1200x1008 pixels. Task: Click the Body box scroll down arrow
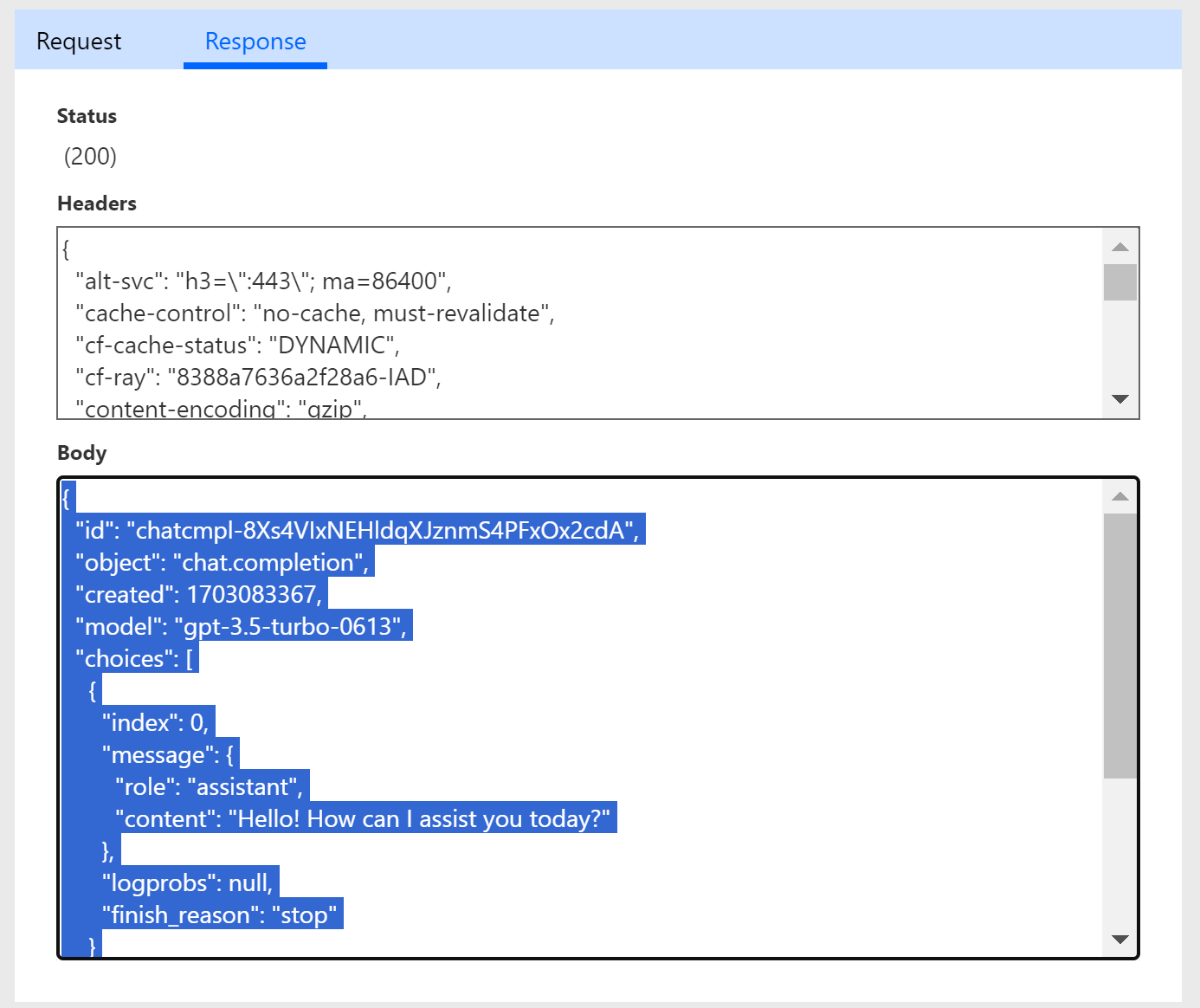tap(1119, 940)
